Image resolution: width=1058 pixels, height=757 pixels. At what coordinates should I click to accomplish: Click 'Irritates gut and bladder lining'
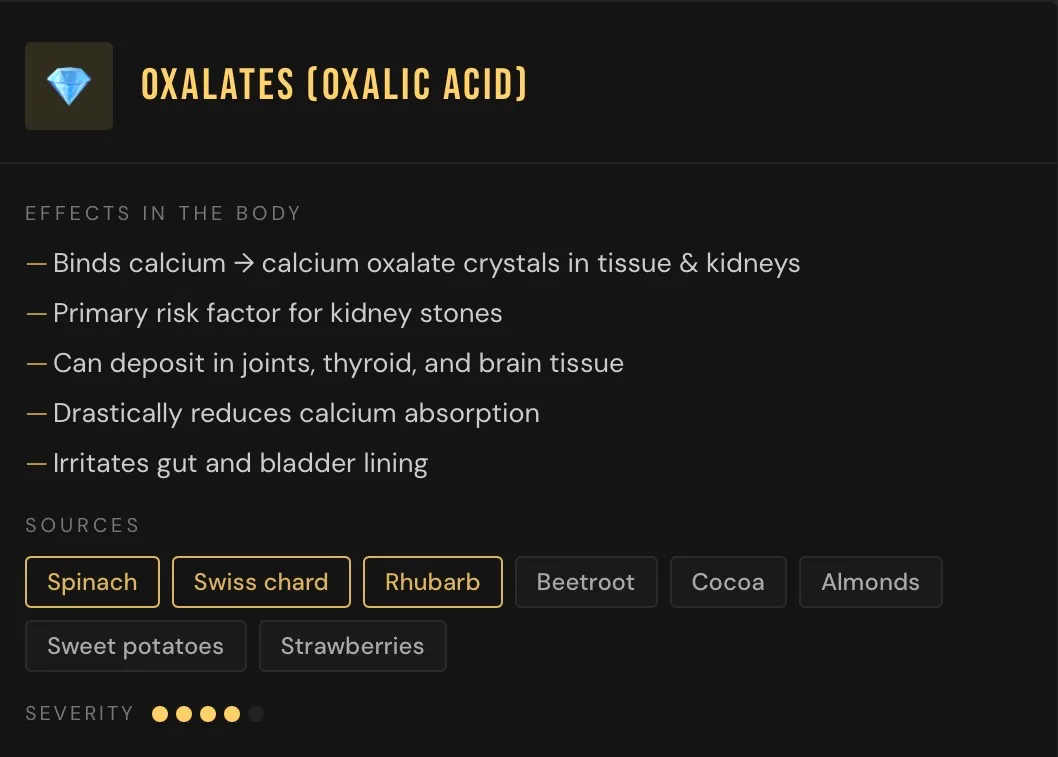click(x=227, y=463)
